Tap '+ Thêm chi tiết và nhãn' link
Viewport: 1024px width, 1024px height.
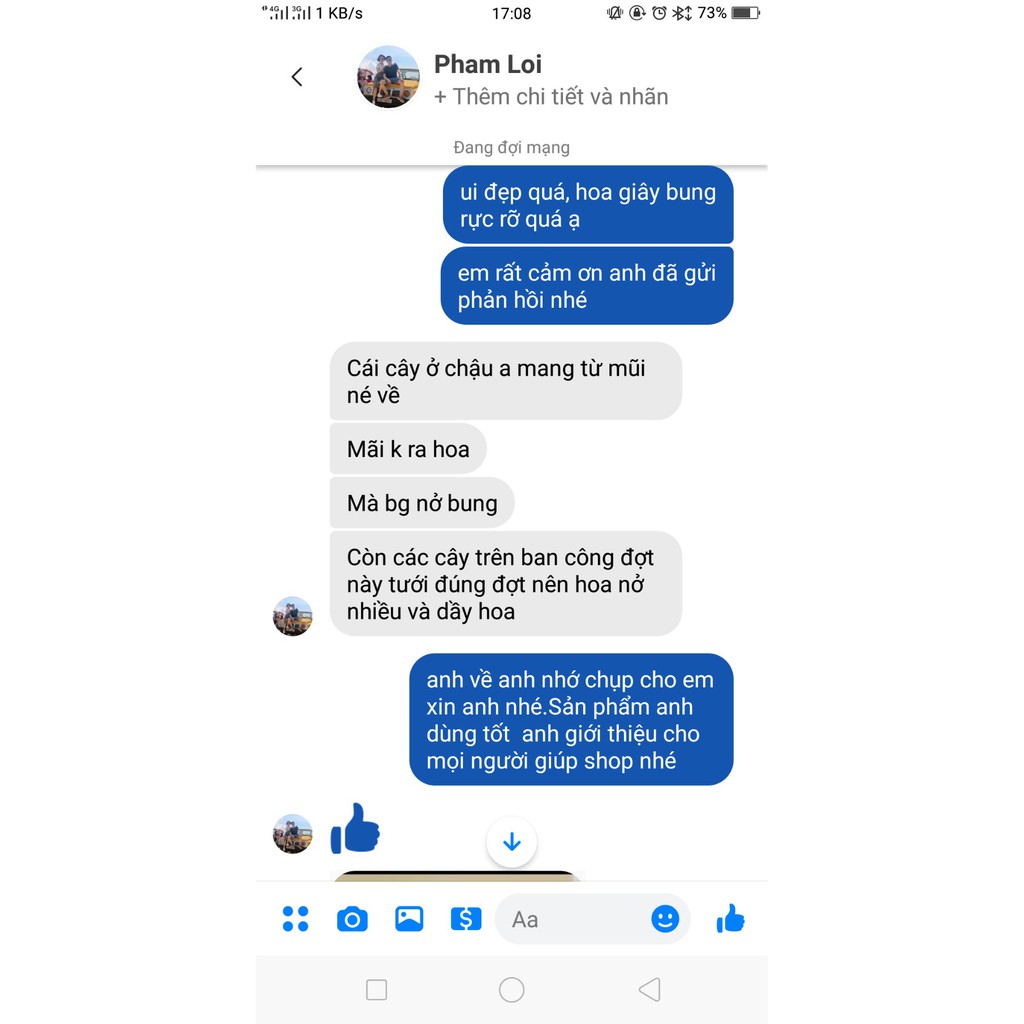(551, 97)
